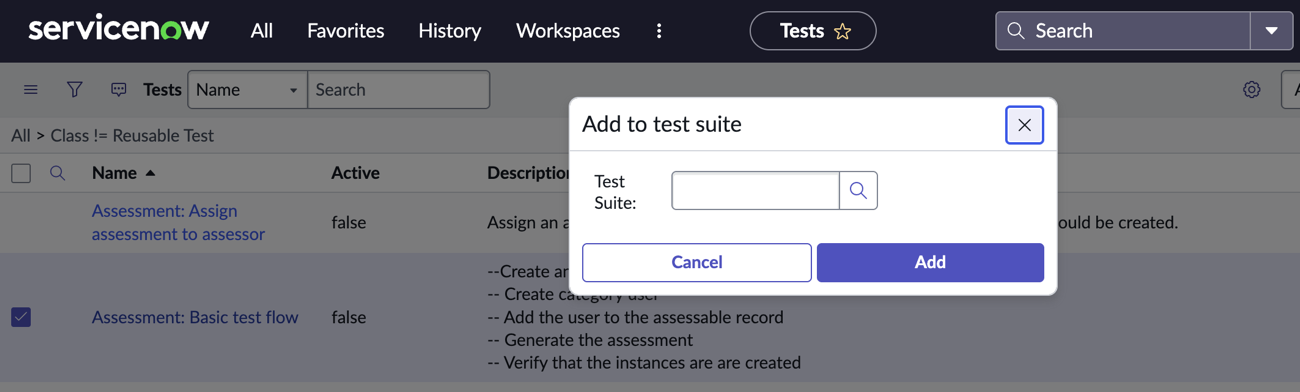Open the Test Suite lookup magnifier
The image size is (1300, 392).
[x=858, y=190]
